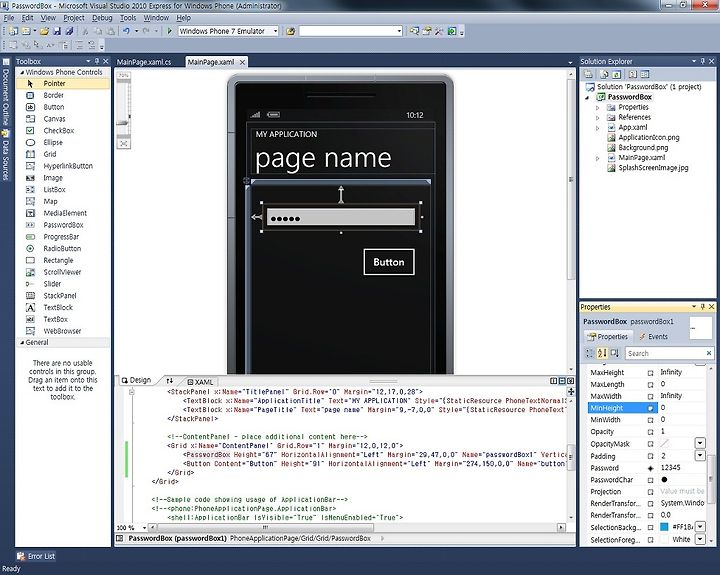Switch to the MainPage.xaml.cs tab

pyautogui.click(x=144, y=62)
